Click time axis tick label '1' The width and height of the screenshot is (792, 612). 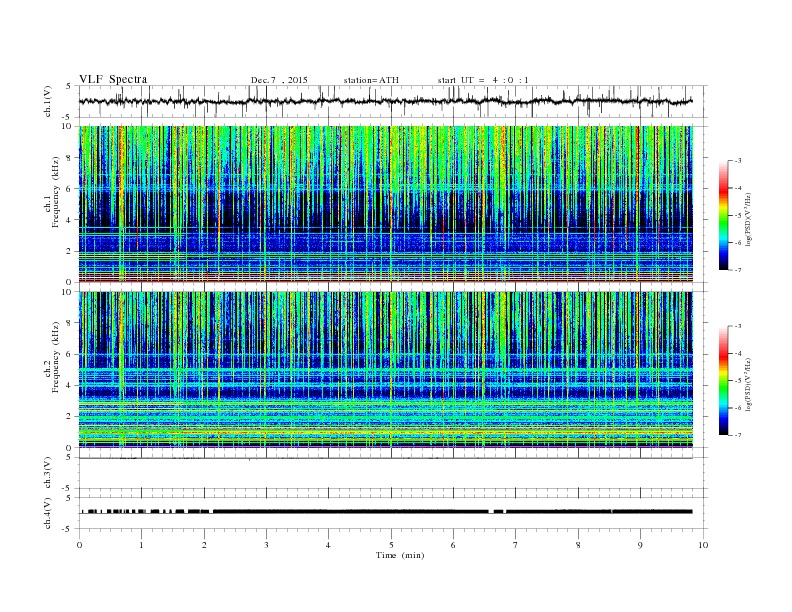pyautogui.click(x=142, y=545)
